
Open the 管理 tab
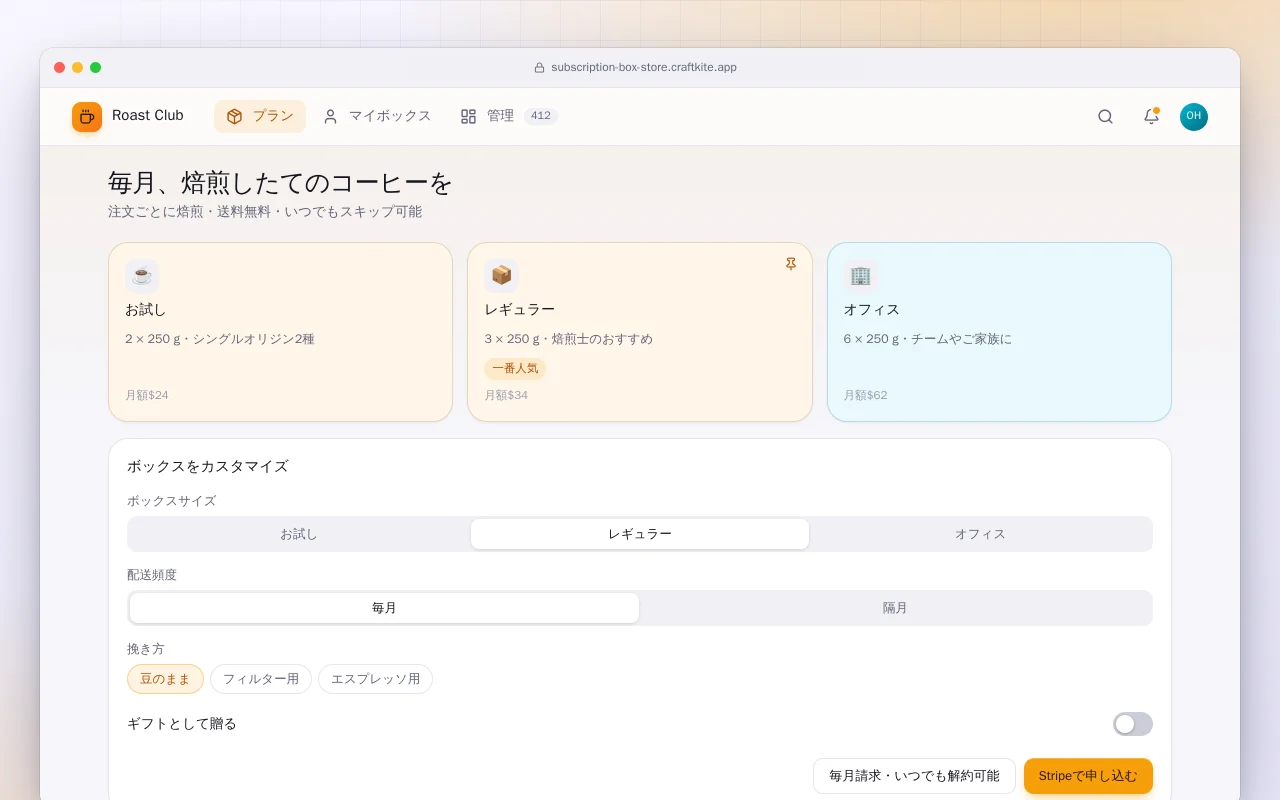pyautogui.click(x=508, y=116)
